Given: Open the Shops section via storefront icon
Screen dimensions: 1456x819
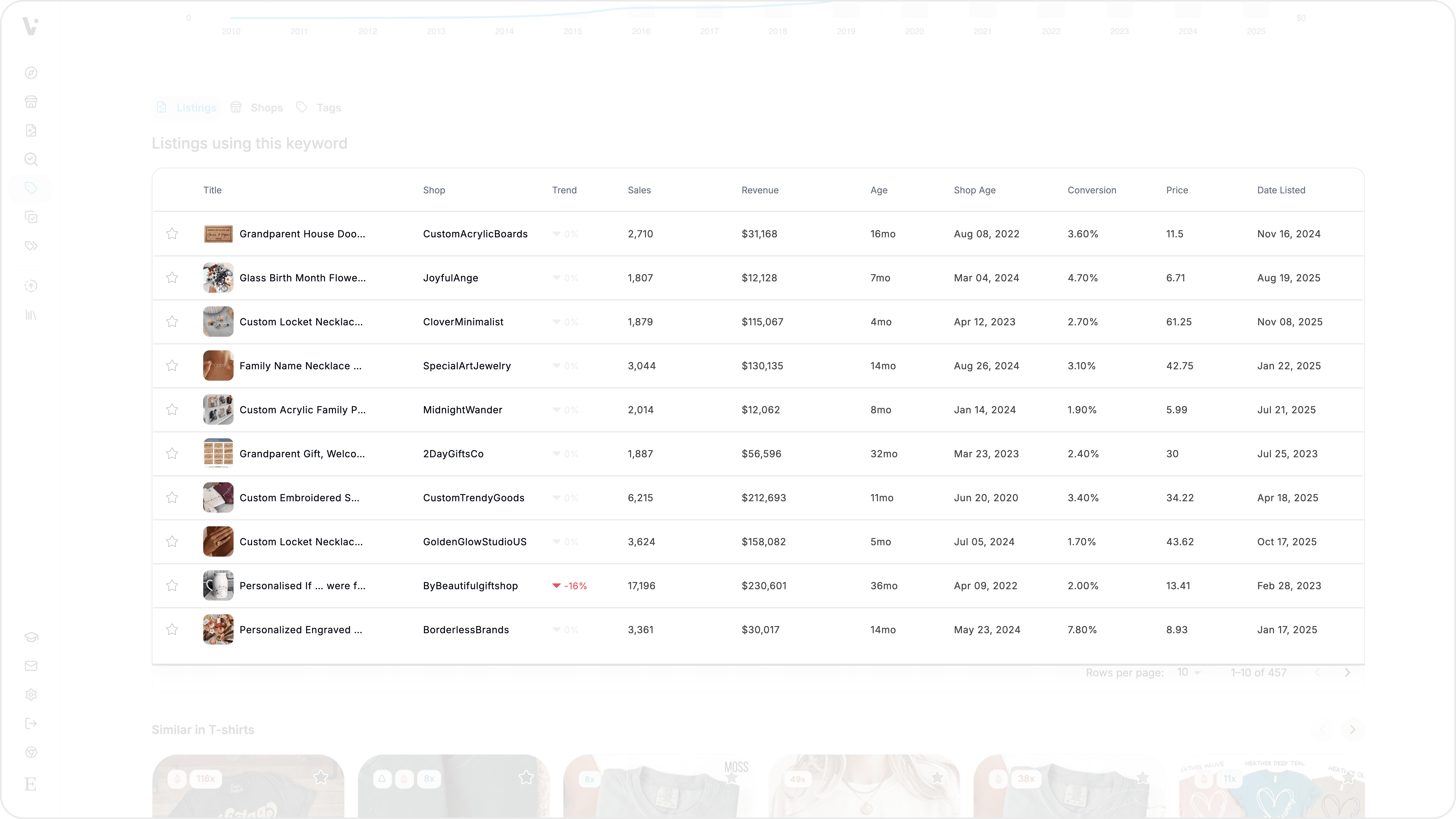Looking at the screenshot, I should tap(31, 102).
